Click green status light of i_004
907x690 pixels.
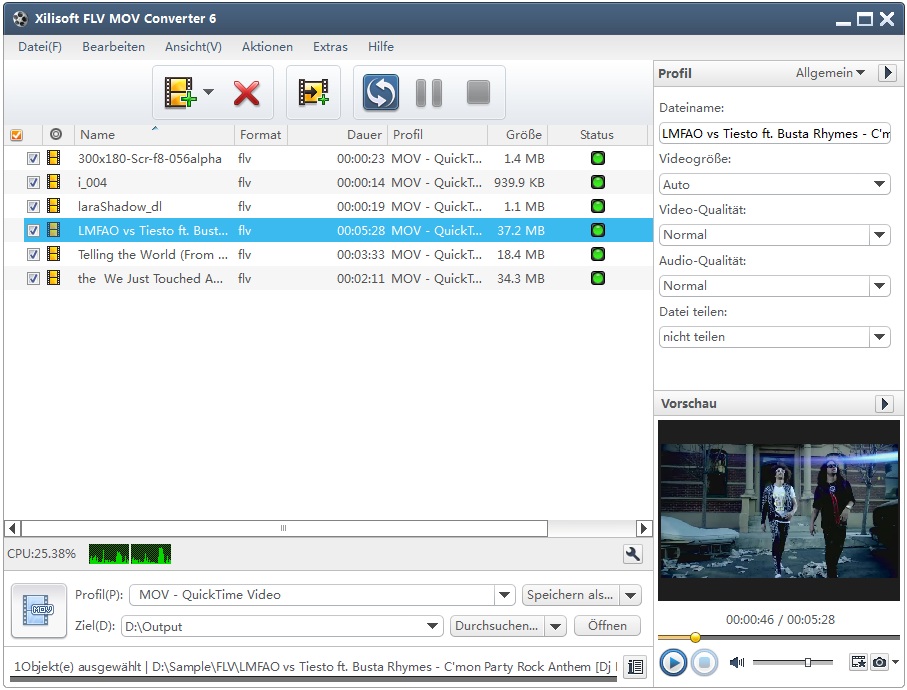tap(598, 182)
